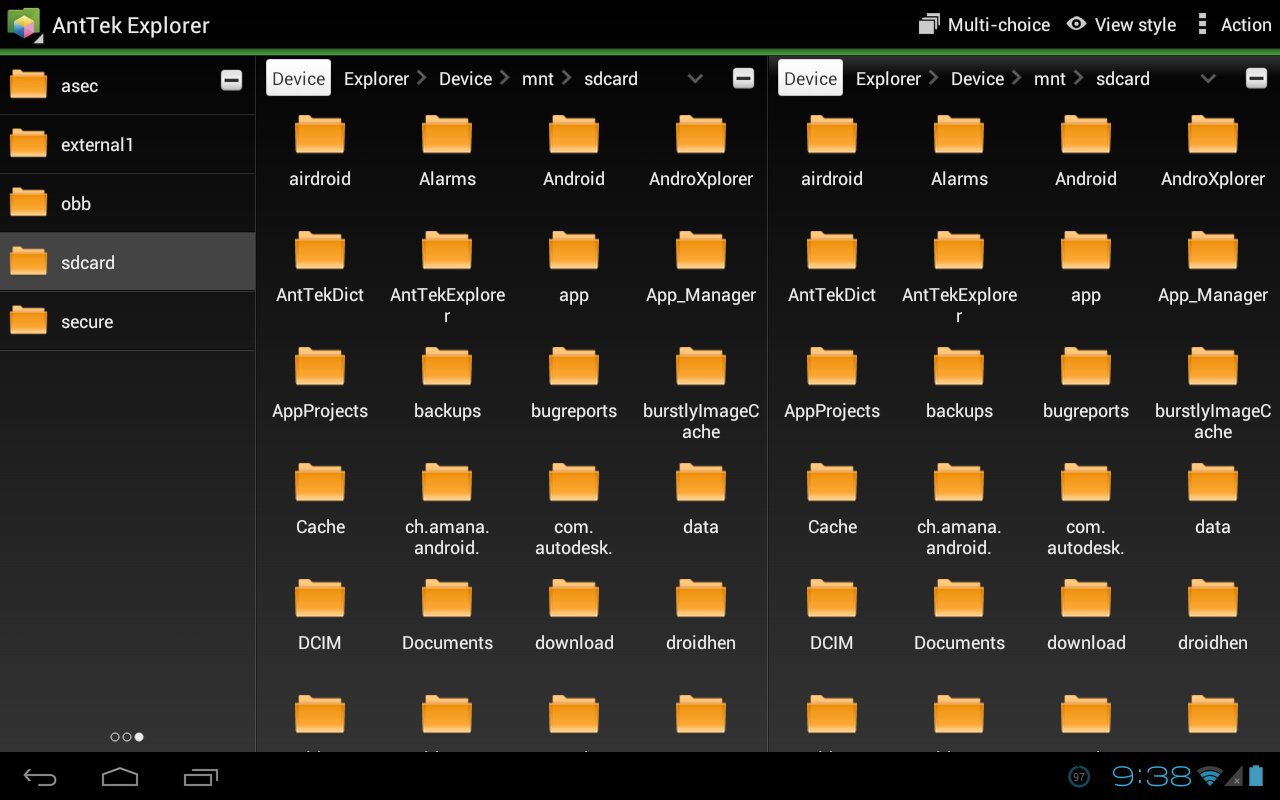
Task: Open the AntTek Explorer app logo
Action: [x=24, y=25]
